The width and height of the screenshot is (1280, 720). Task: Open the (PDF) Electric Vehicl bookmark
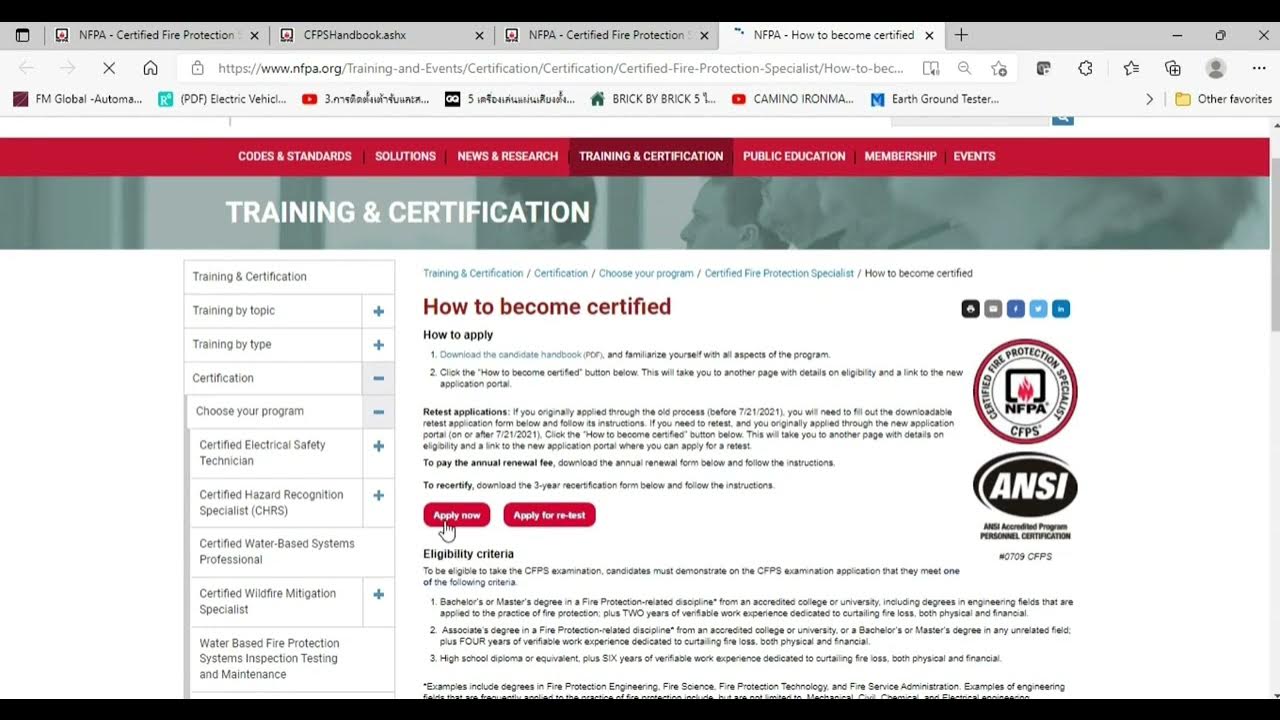222,99
